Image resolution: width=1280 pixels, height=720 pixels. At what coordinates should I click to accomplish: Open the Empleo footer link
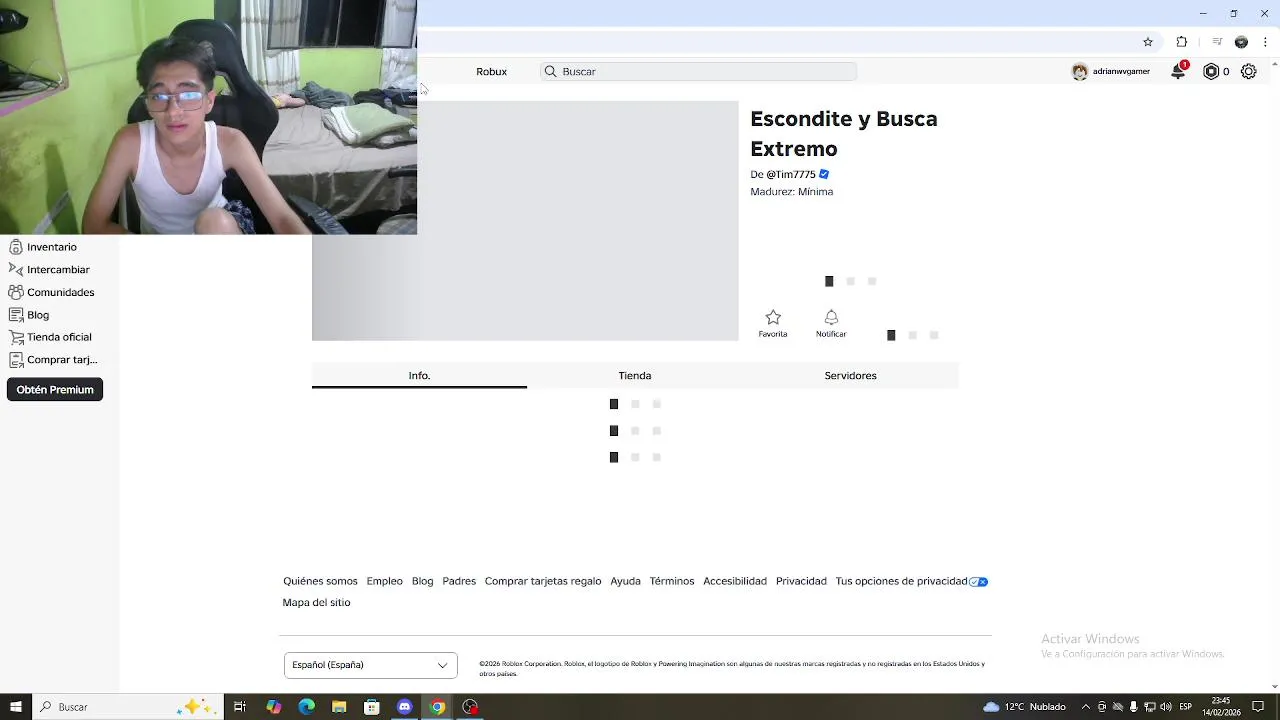pos(384,581)
